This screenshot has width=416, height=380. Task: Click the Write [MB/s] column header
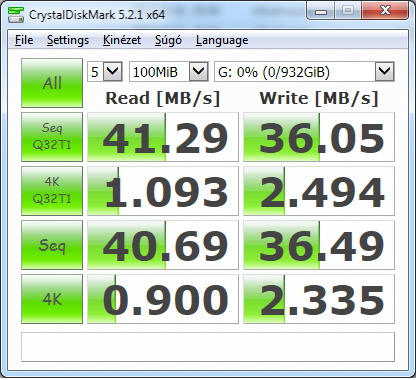[x=319, y=98]
